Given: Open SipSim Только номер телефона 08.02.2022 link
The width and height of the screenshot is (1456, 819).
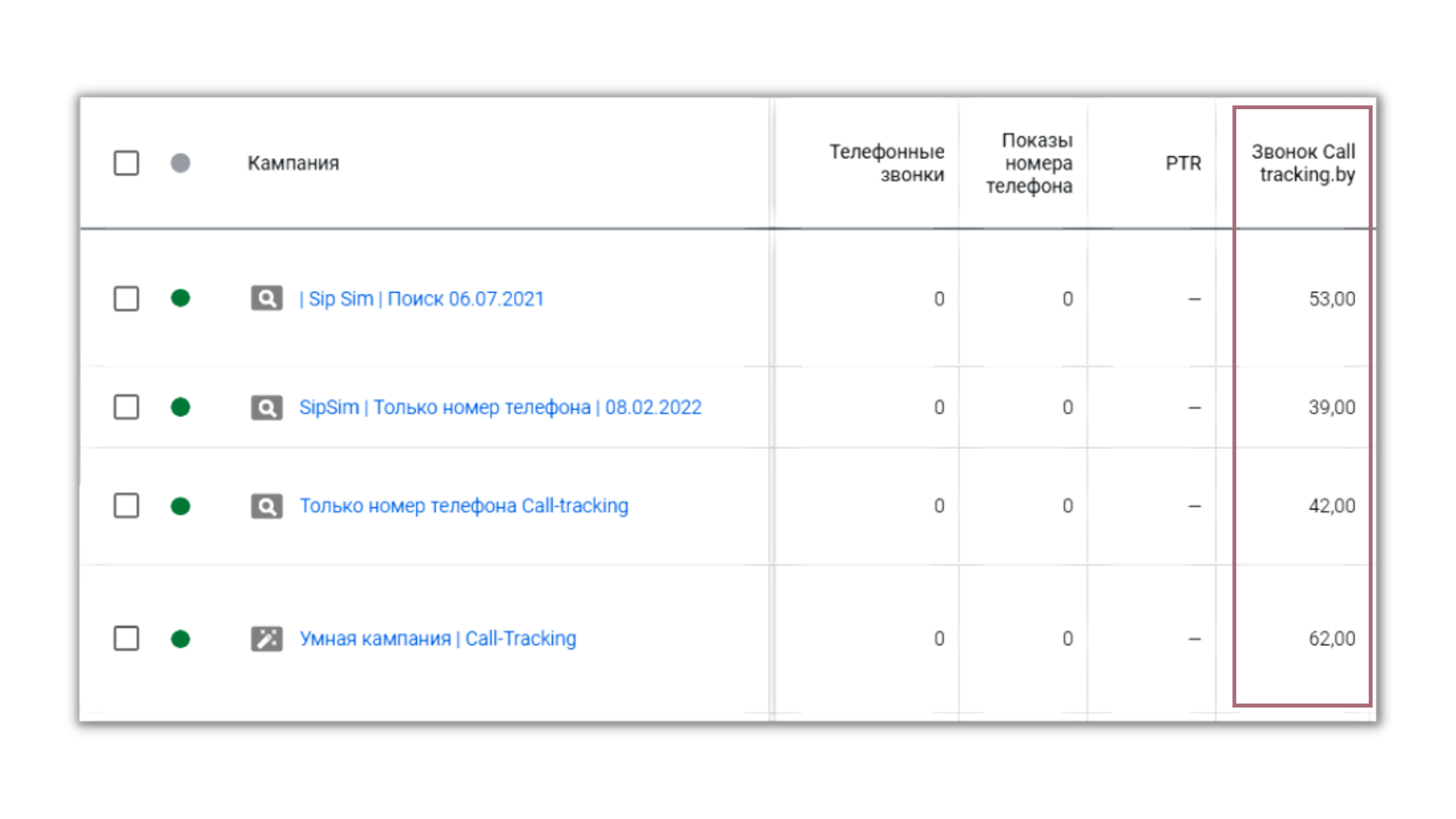Looking at the screenshot, I should (x=500, y=408).
